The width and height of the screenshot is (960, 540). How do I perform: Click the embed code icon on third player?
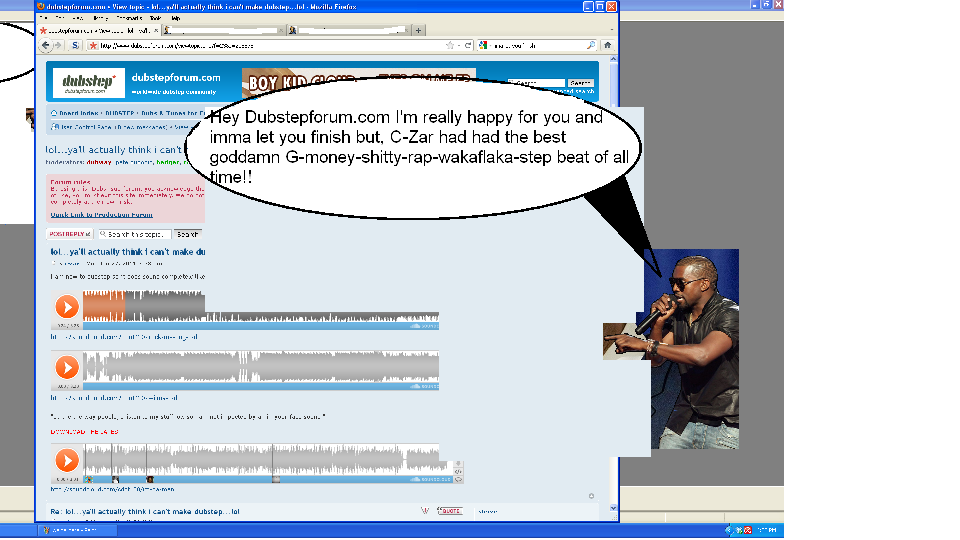pos(458,471)
